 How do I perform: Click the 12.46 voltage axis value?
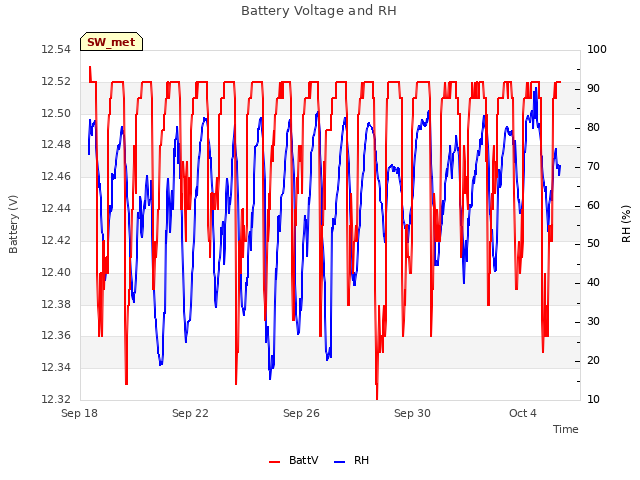[x=56, y=177]
